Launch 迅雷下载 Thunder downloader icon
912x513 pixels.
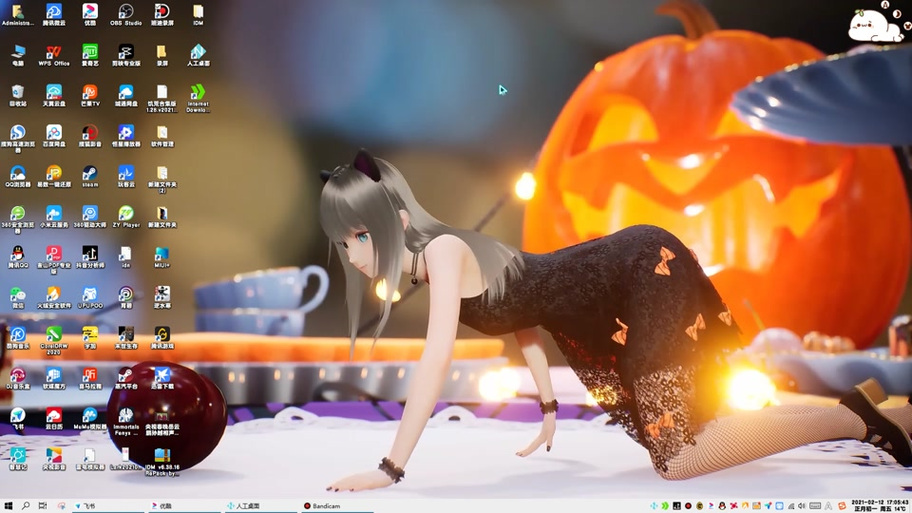(162, 377)
